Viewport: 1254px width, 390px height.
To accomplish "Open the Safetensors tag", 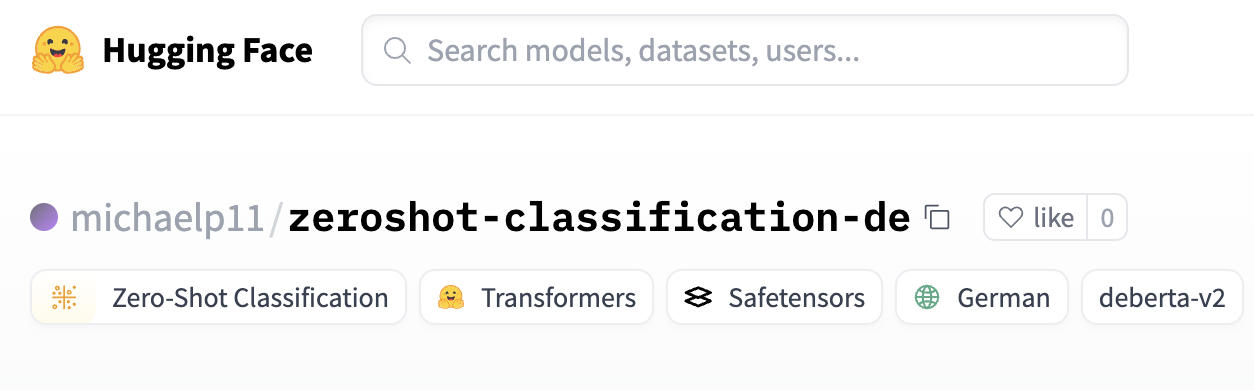I will [x=774, y=297].
